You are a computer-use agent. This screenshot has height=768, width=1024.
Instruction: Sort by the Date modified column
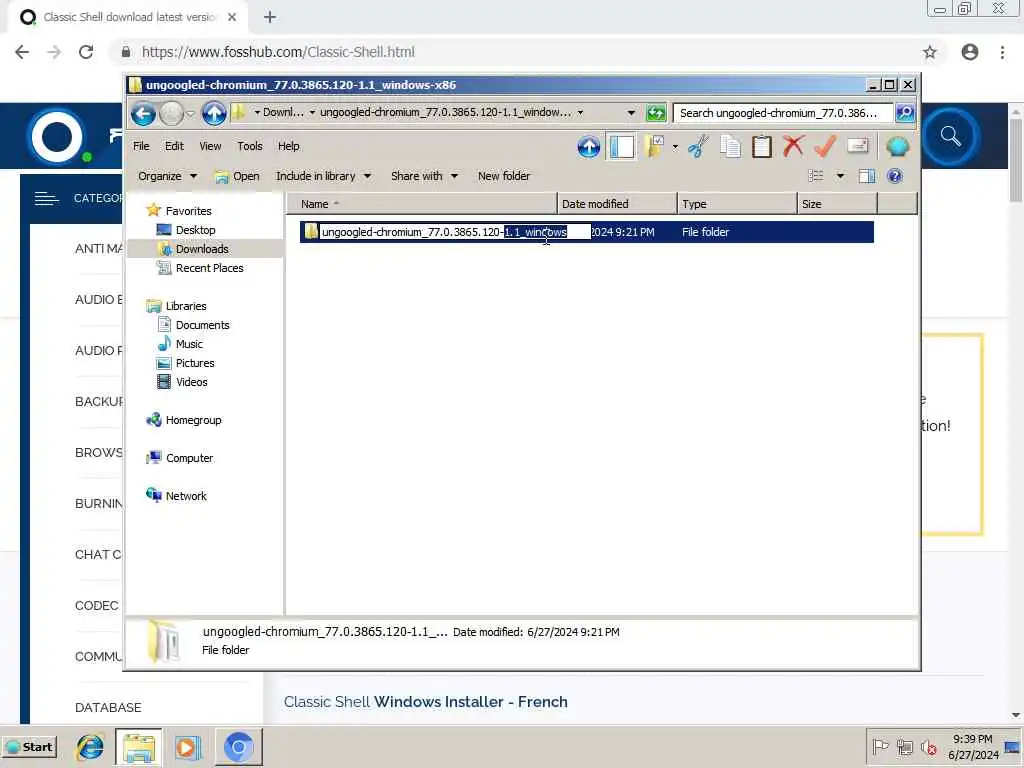pyautogui.click(x=616, y=204)
